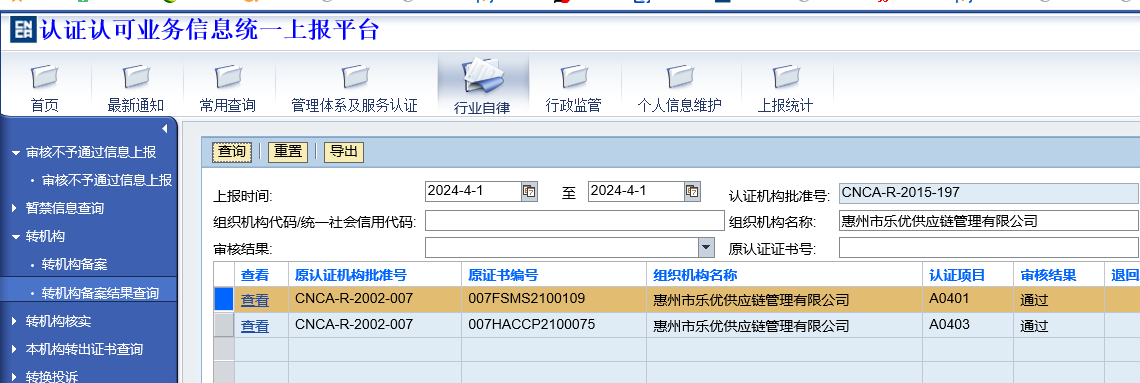Open the 管理体系及服务认证 folder icon
The height and width of the screenshot is (383, 1140).
coord(355,76)
